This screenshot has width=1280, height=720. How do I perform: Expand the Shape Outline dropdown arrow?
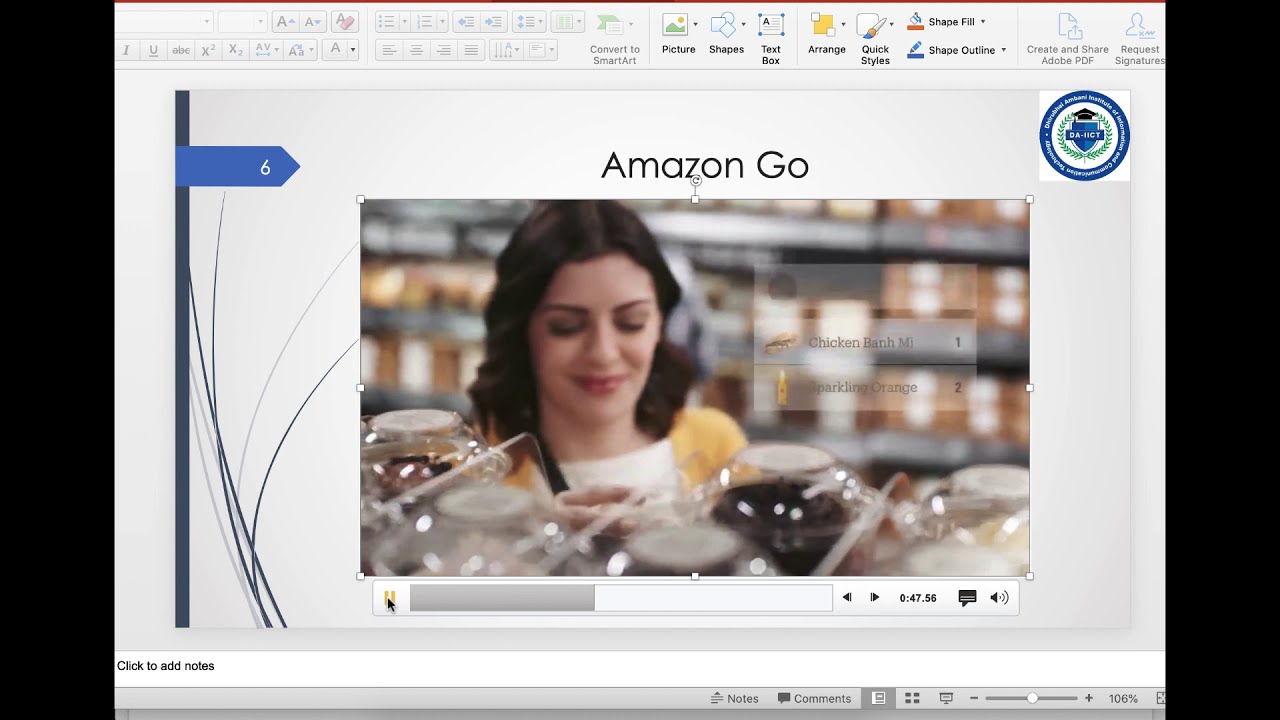[1003, 50]
